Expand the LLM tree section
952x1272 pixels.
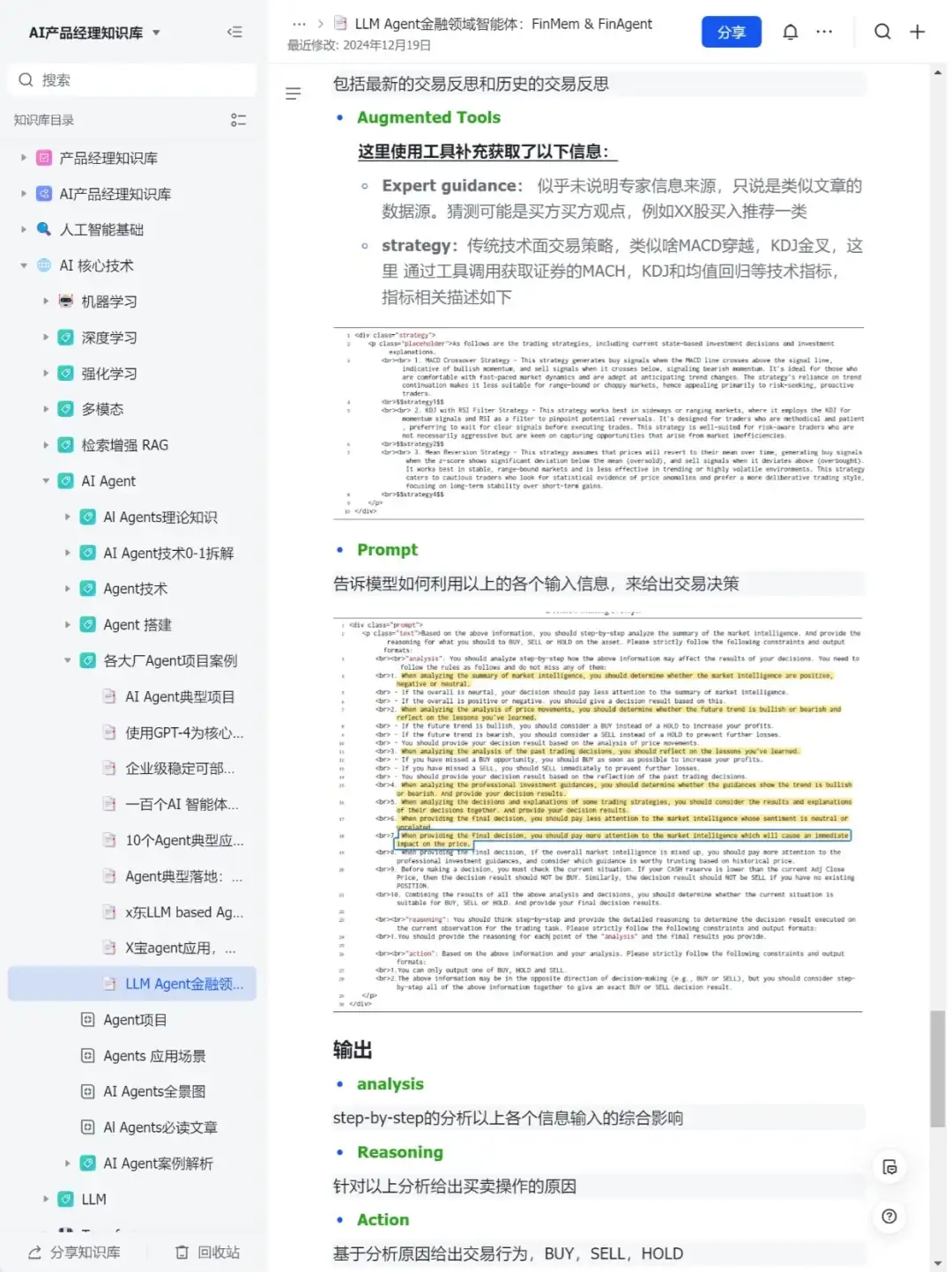coord(46,1199)
